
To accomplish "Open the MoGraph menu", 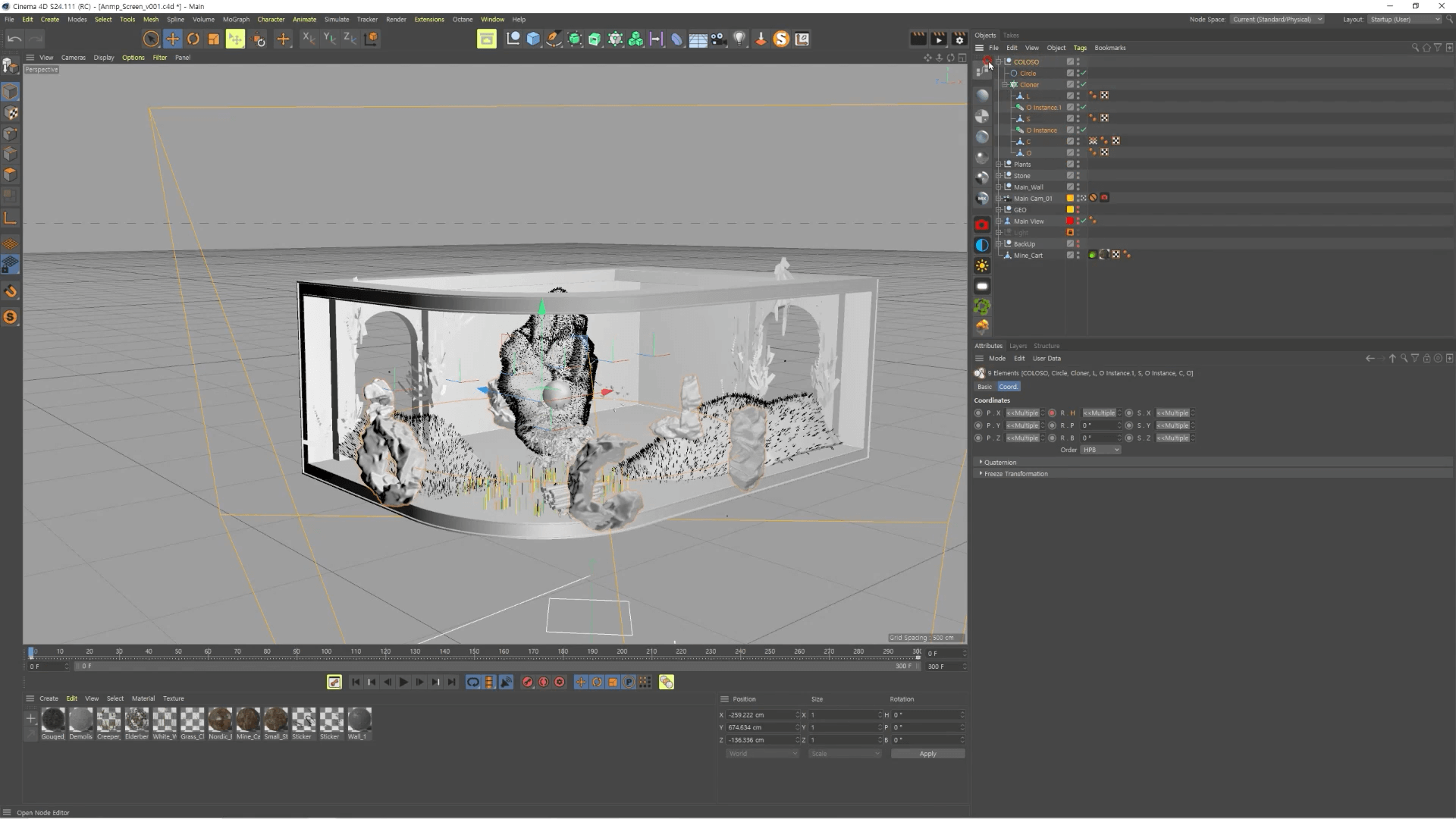I will pos(236,20).
